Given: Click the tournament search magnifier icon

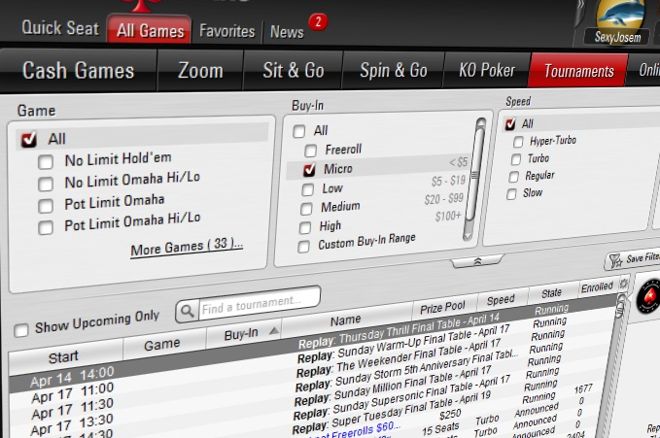Looking at the screenshot, I should (x=187, y=311).
